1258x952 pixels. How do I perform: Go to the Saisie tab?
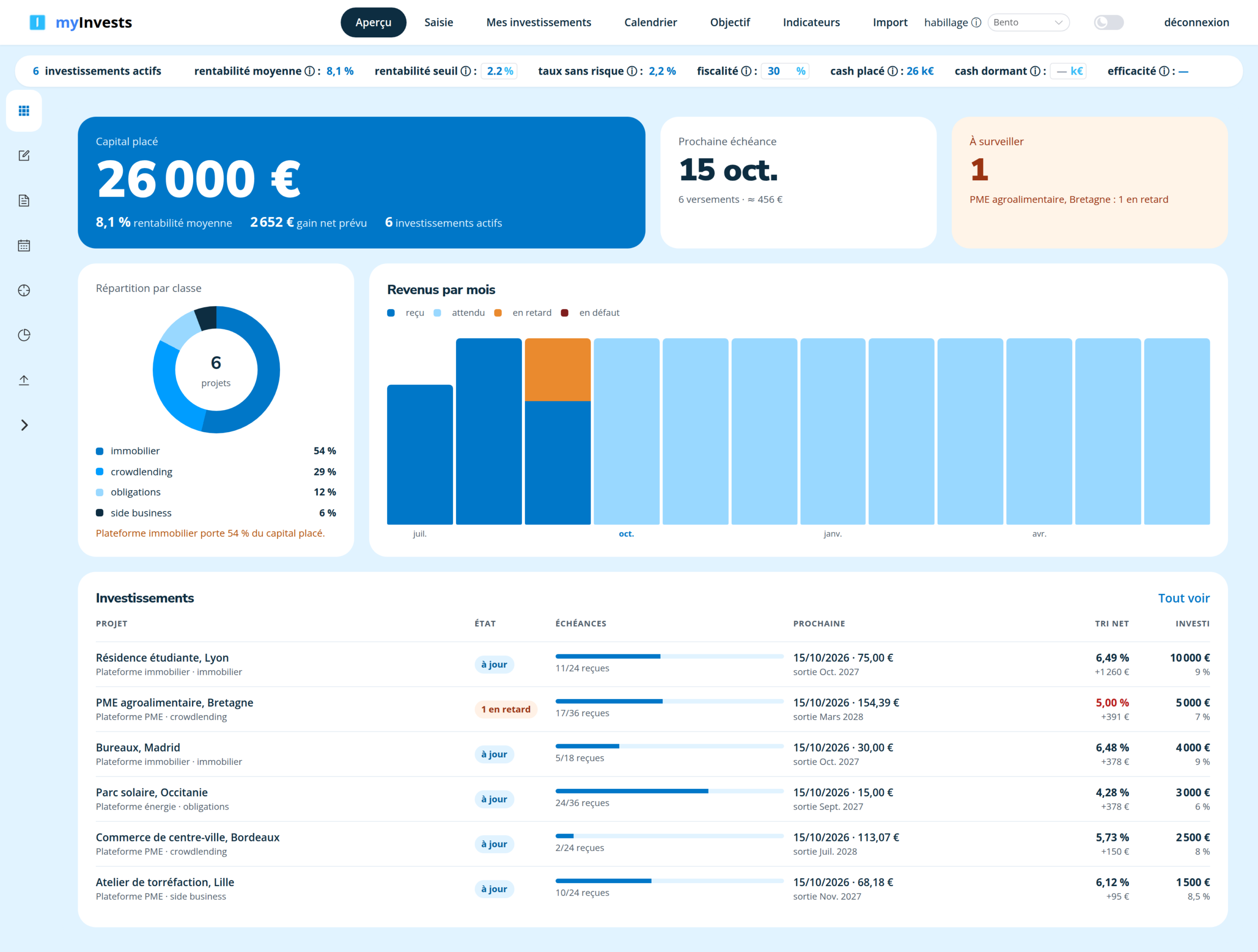click(x=438, y=22)
